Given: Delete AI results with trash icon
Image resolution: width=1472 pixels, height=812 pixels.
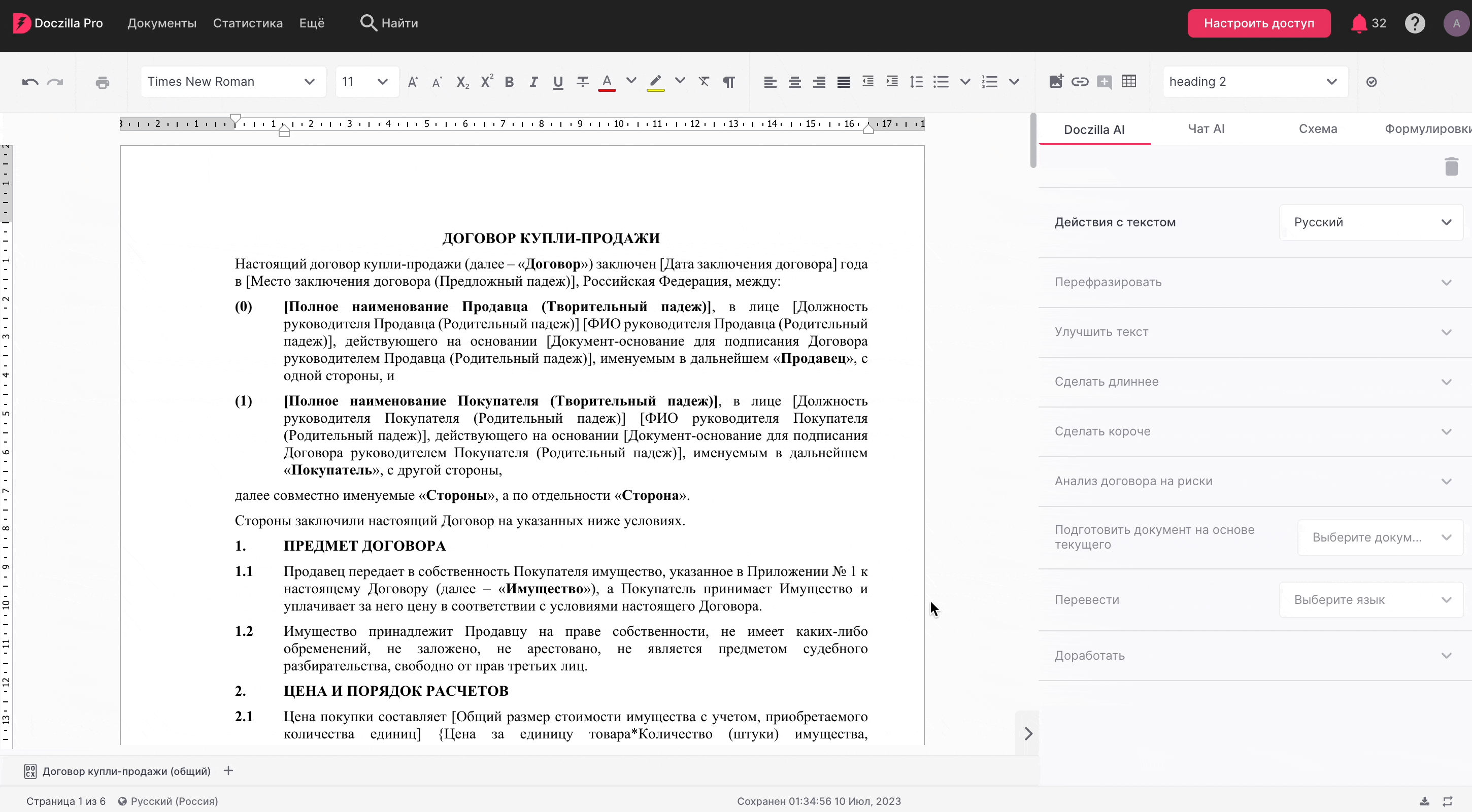Looking at the screenshot, I should pos(1451,166).
